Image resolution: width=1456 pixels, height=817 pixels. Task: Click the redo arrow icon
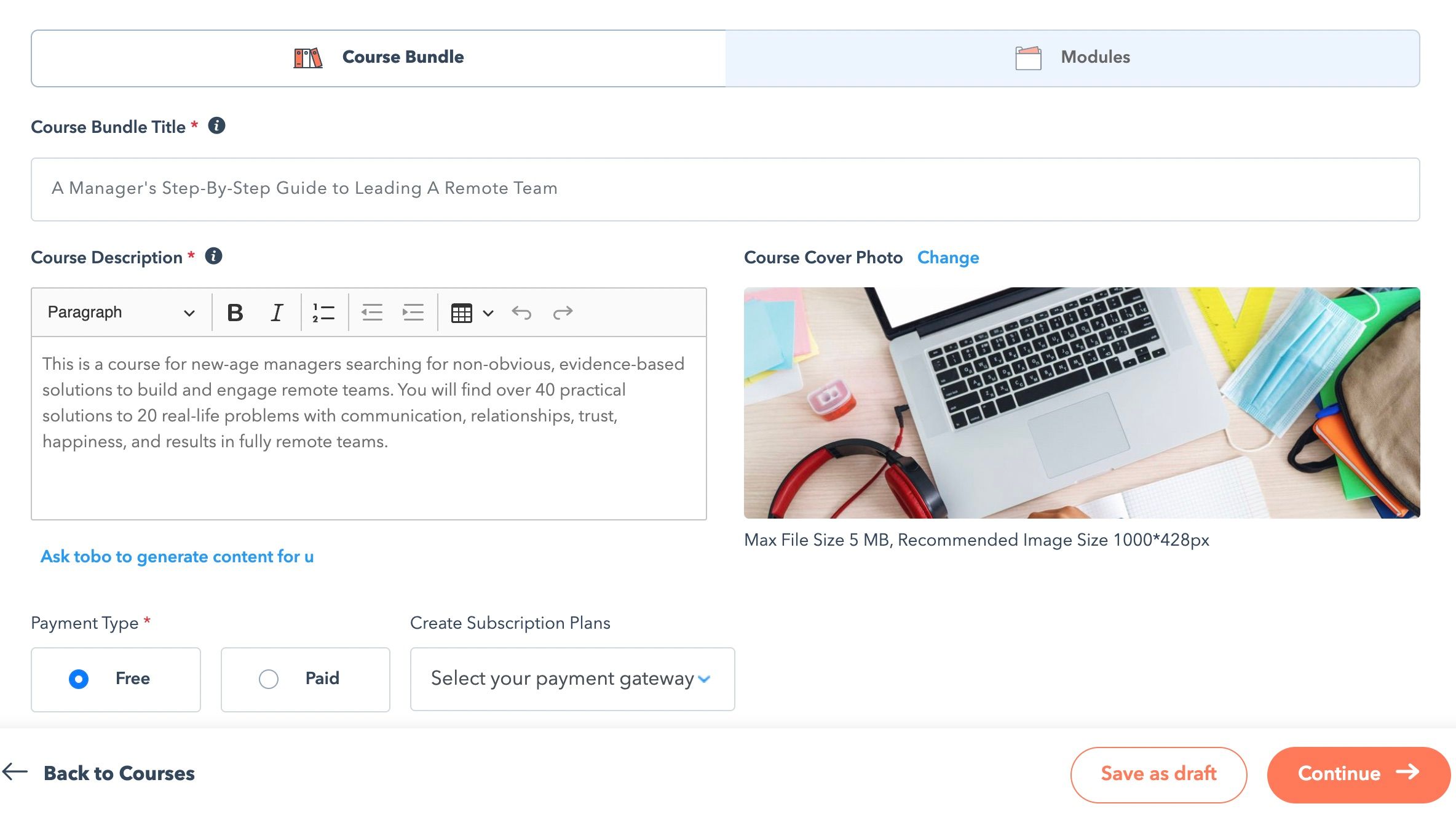[563, 313]
